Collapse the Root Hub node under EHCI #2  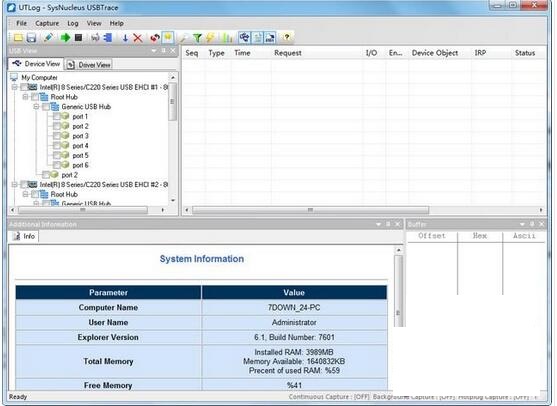25,194
